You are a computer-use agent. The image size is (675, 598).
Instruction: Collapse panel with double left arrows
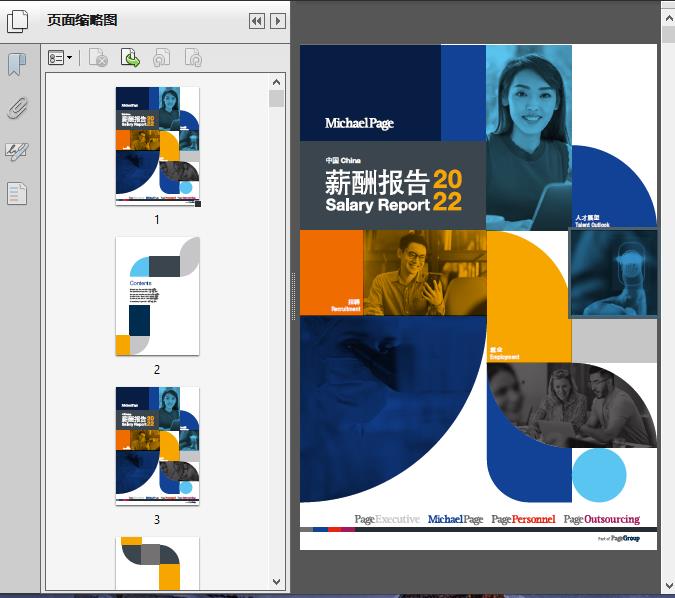click(257, 21)
